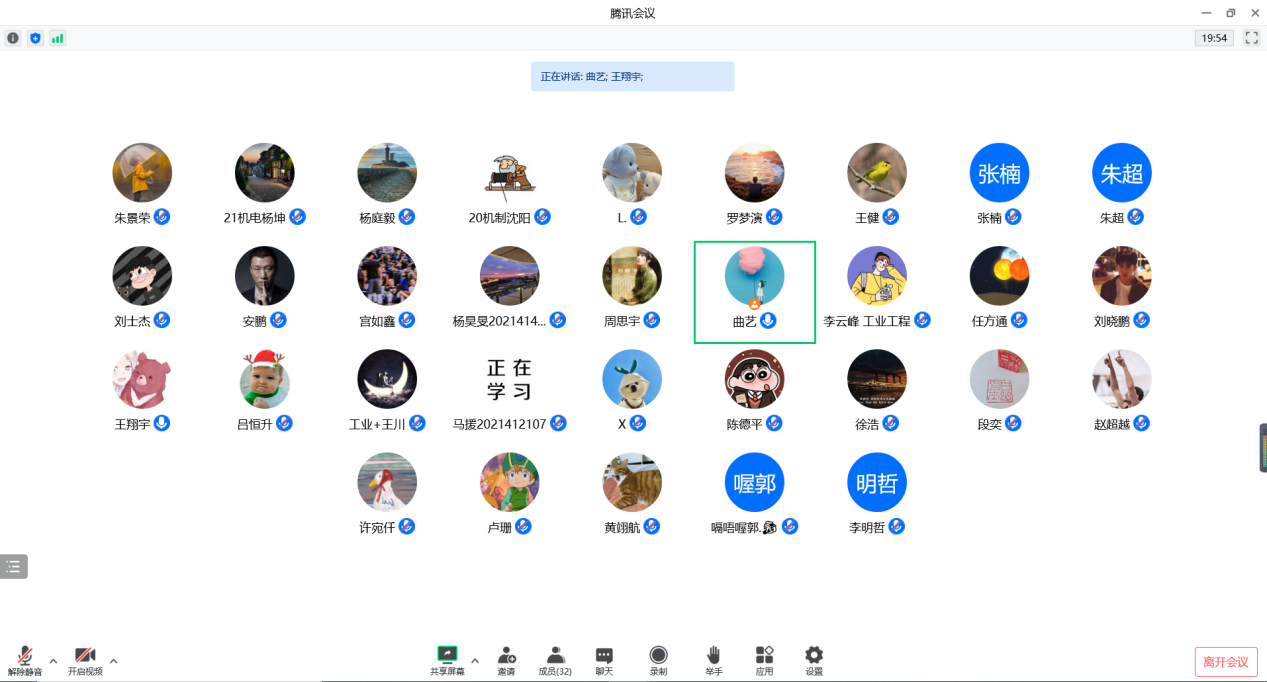Expand audio options arrow beside 解除静音
The image size is (1267, 682).
pyautogui.click(x=53, y=660)
